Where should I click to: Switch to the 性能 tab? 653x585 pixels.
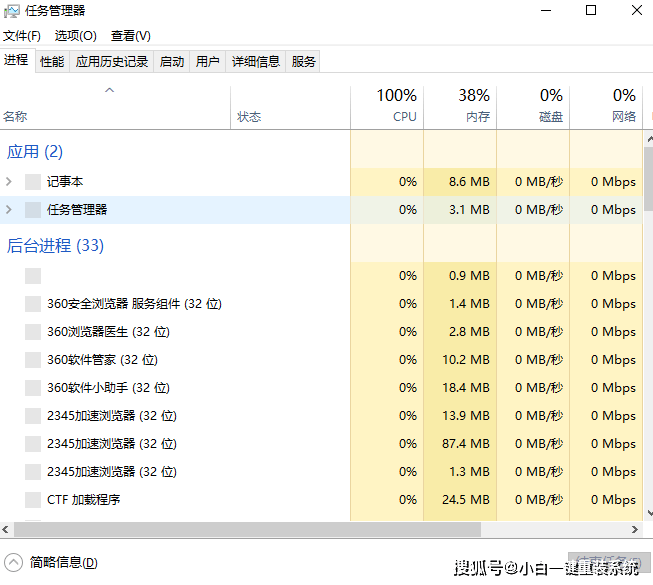[x=52, y=62]
